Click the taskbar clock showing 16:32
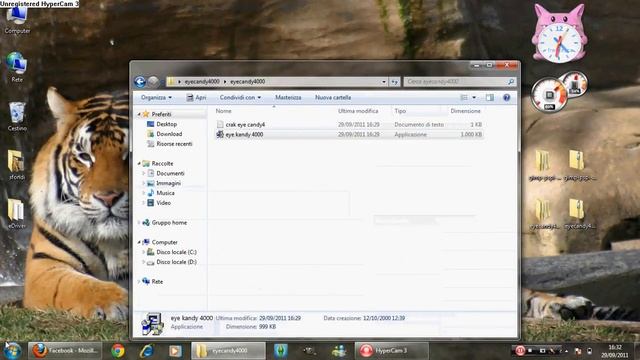This screenshot has height=360, width=640. click(x=615, y=351)
